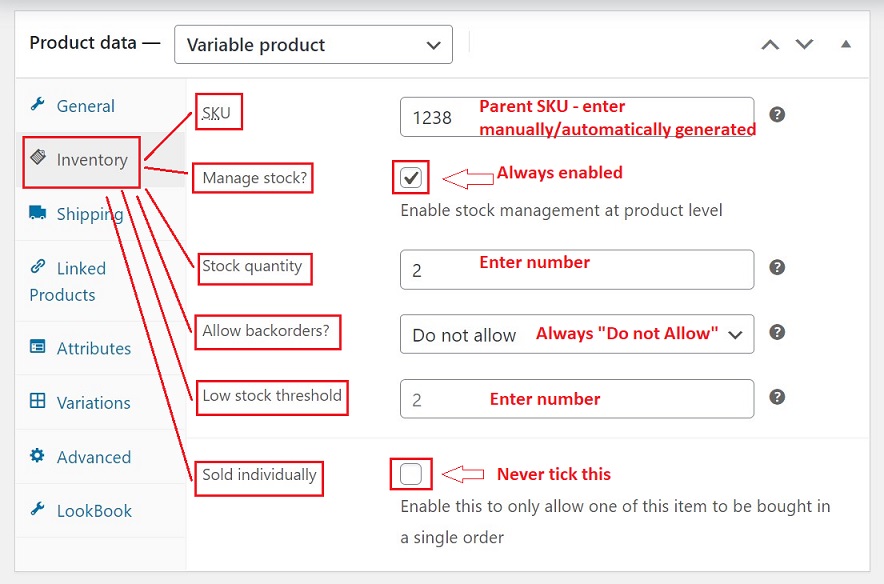This screenshot has height=584, width=884.
Task: Click the Linked Products link icon
Action: pos(38,267)
